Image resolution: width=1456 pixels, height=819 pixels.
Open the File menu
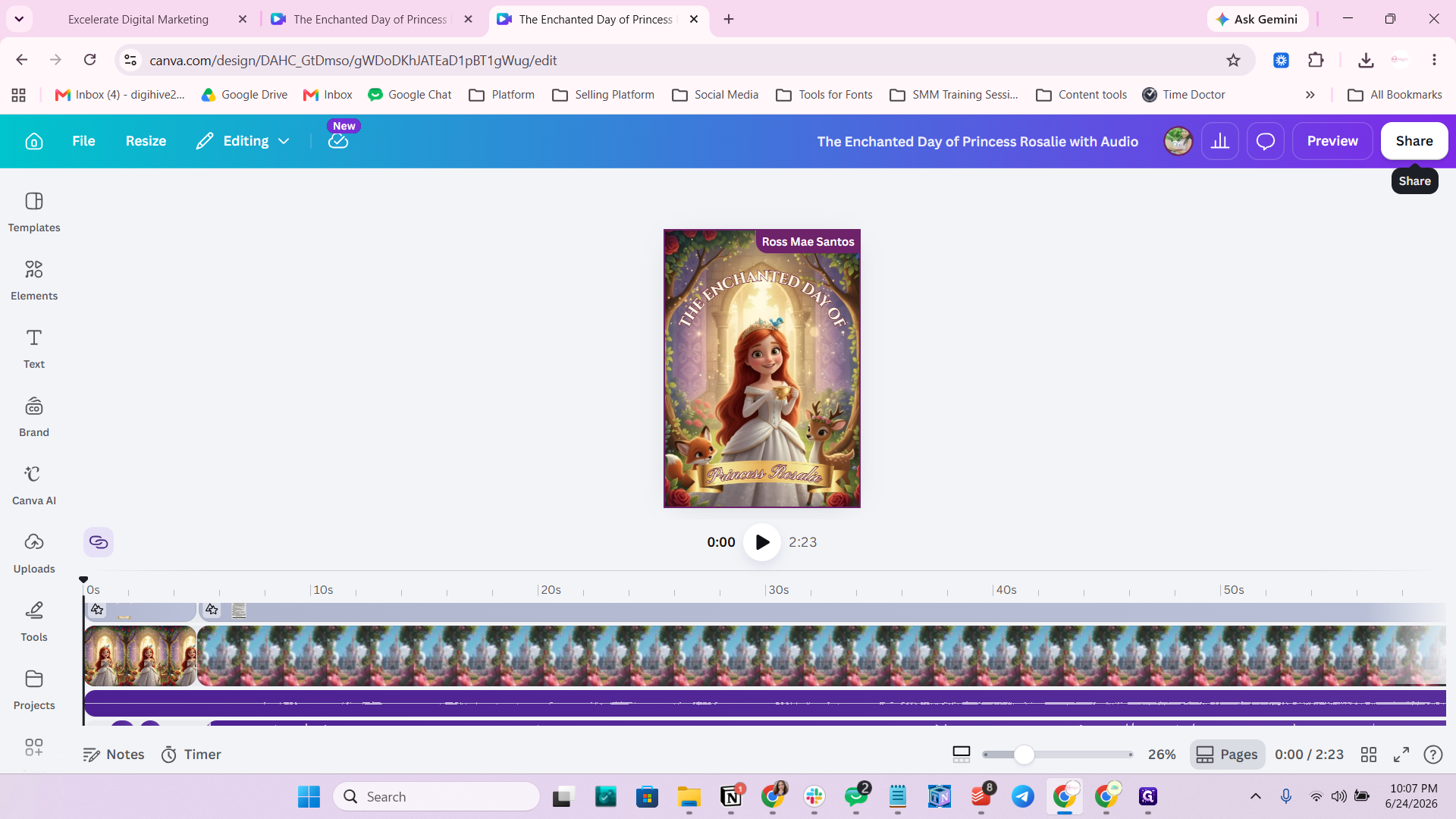(x=83, y=141)
